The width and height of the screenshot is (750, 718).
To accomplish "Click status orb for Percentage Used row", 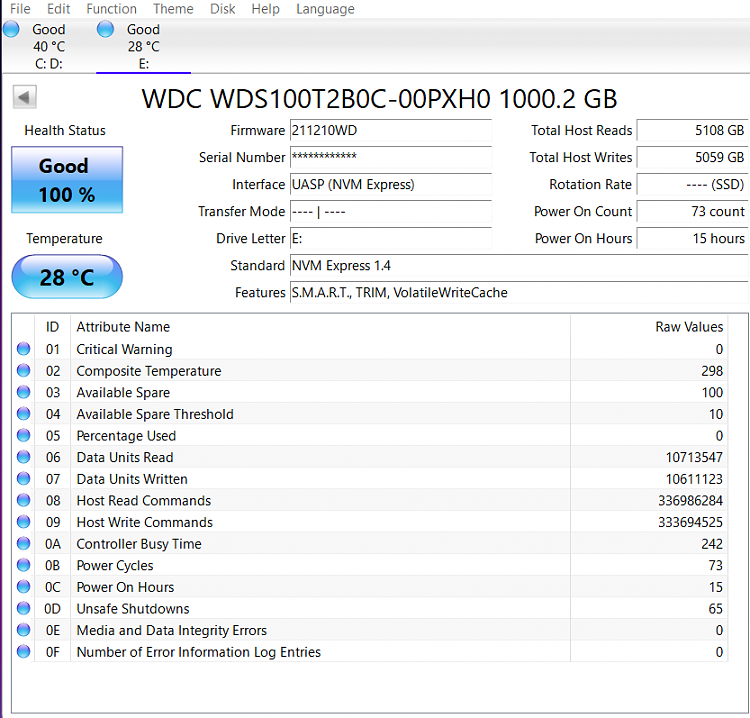I will click(23, 435).
